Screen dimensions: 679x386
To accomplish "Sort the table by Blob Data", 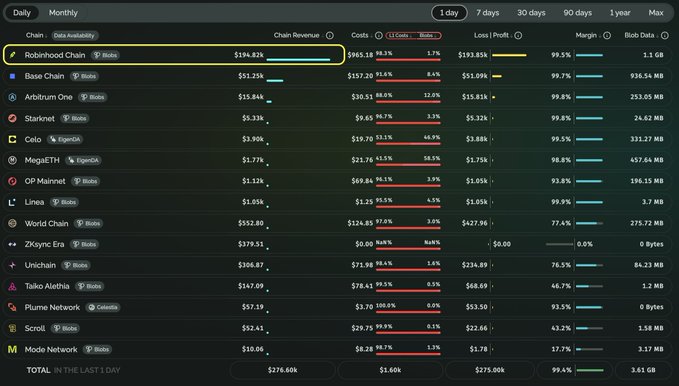I will [x=641, y=36].
